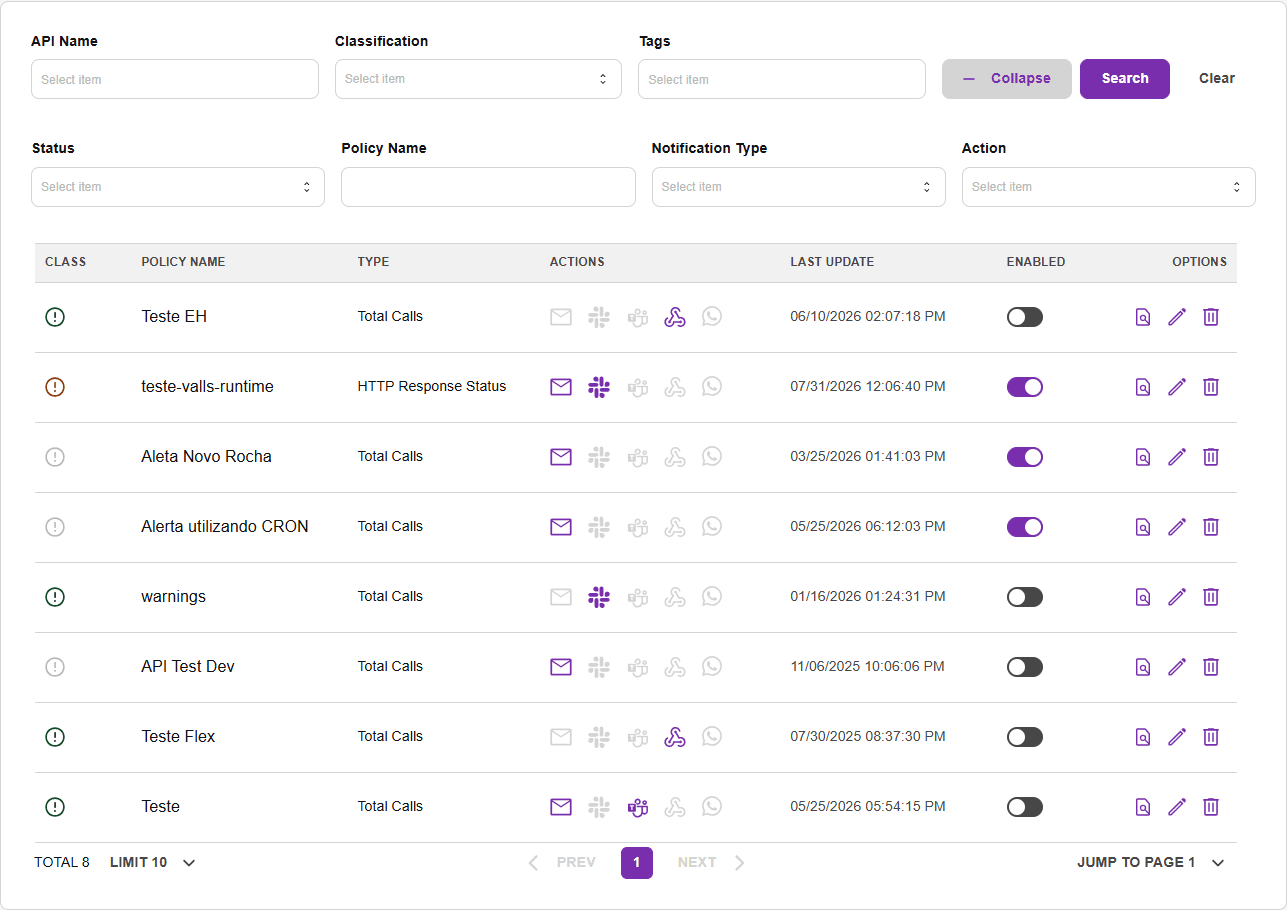Image resolution: width=1287 pixels, height=910 pixels.
Task: Expand the LIMIT 10 selector
Action: [153, 862]
